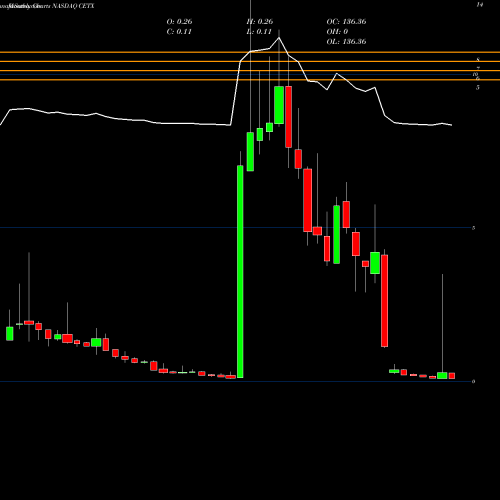Select the close value "C: 0.11"
This screenshot has height=500, width=500.
point(179,31)
